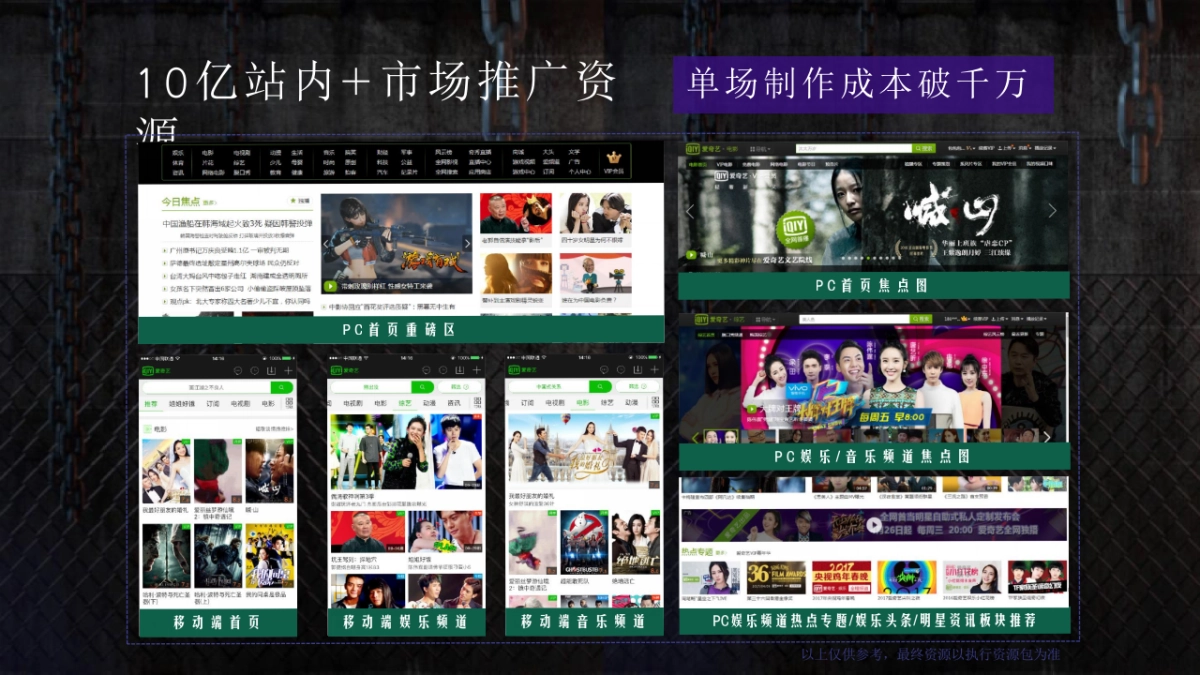Click the right arrow of the PC首页焦点图 carousel
This screenshot has height=675, width=1200.
(1053, 209)
